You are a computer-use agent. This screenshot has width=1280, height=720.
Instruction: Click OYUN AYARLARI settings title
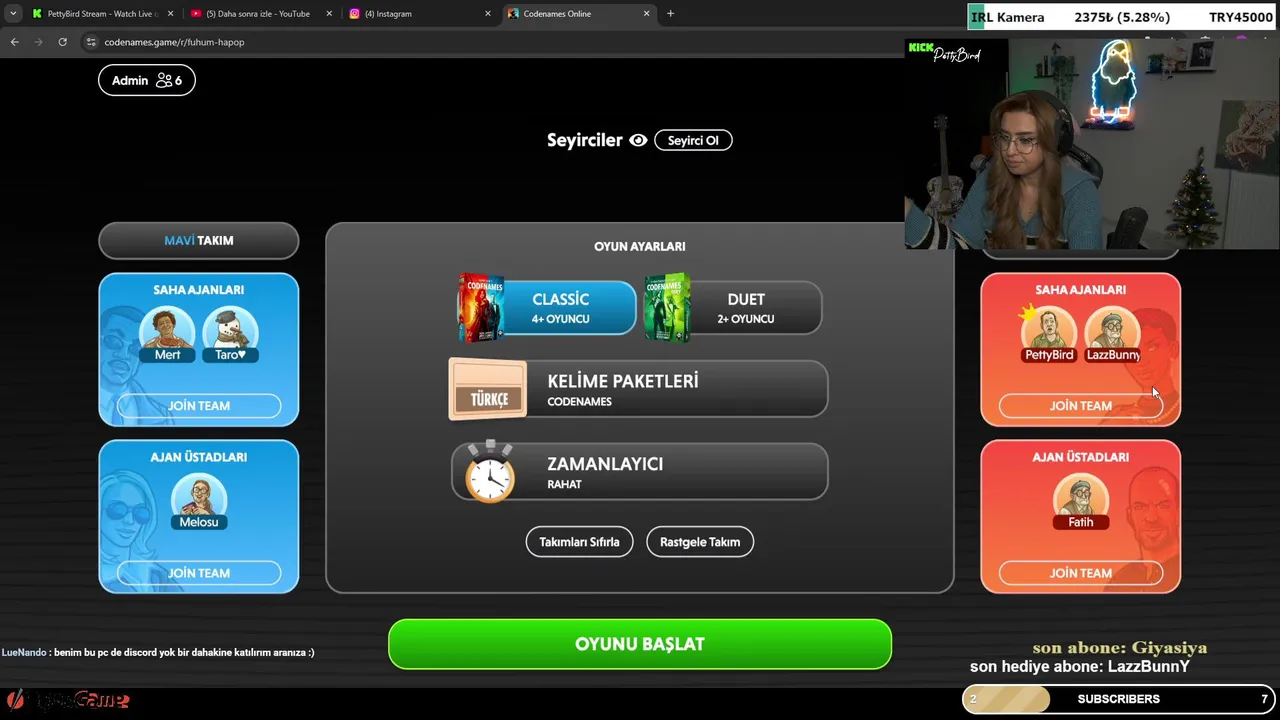tap(640, 246)
